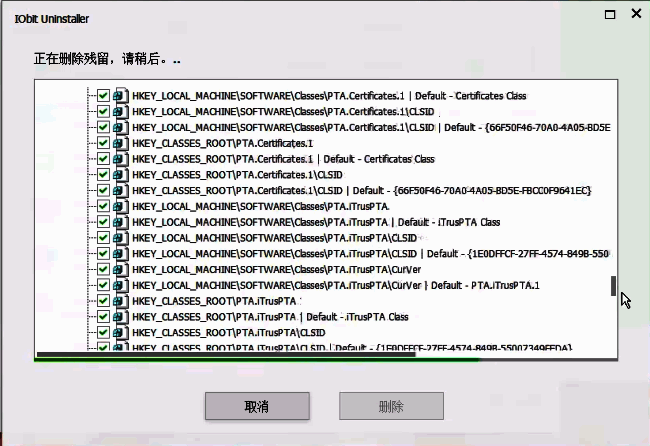The image size is (650, 446).
Task: Click registry icon beside HKEY_CLASSES_ROOT\PTA.iTrusPTA\CLSID
Action: coord(121,332)
